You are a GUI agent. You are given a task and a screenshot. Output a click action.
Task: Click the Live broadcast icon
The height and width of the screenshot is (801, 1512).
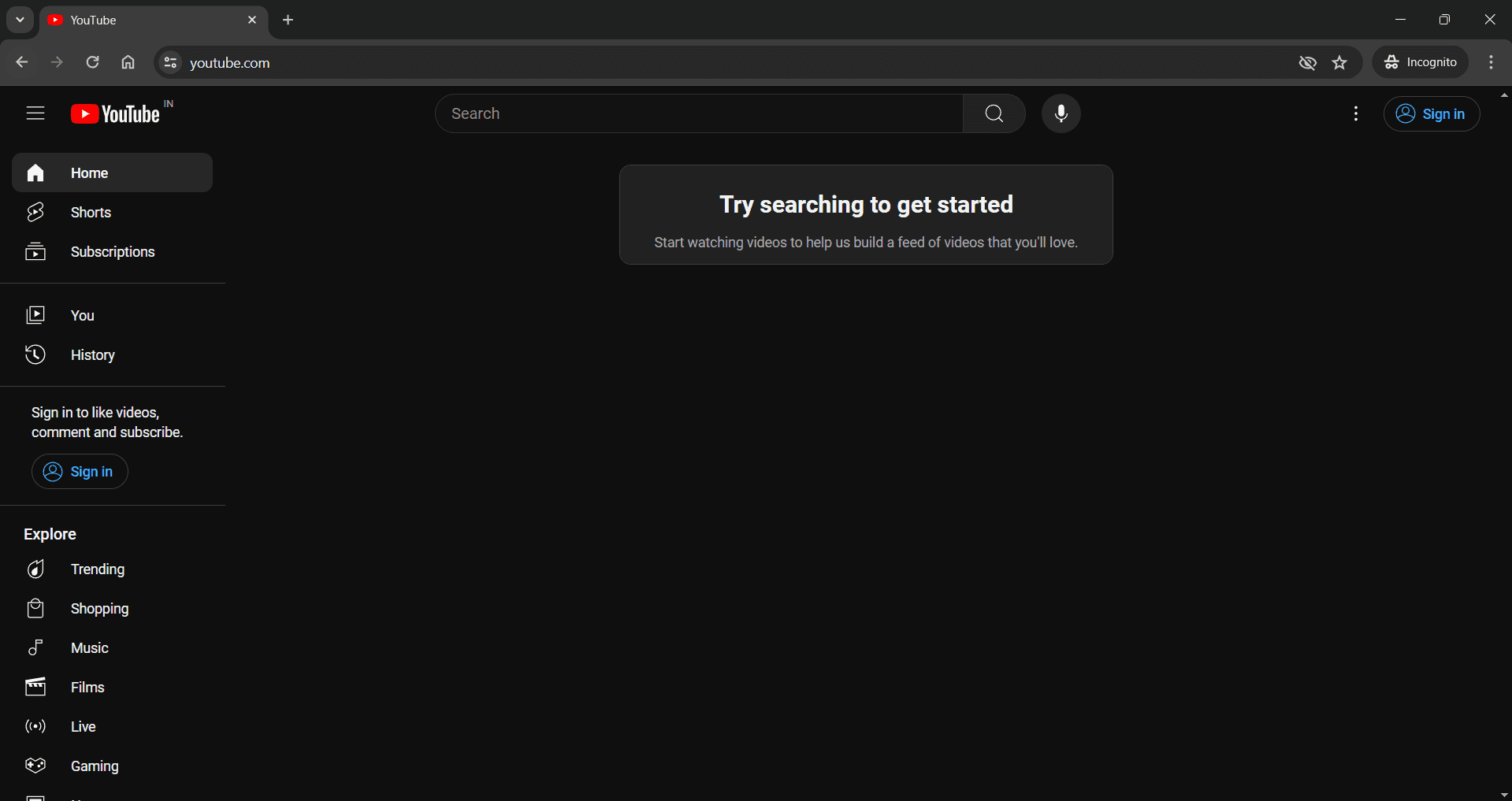(35, 726)
